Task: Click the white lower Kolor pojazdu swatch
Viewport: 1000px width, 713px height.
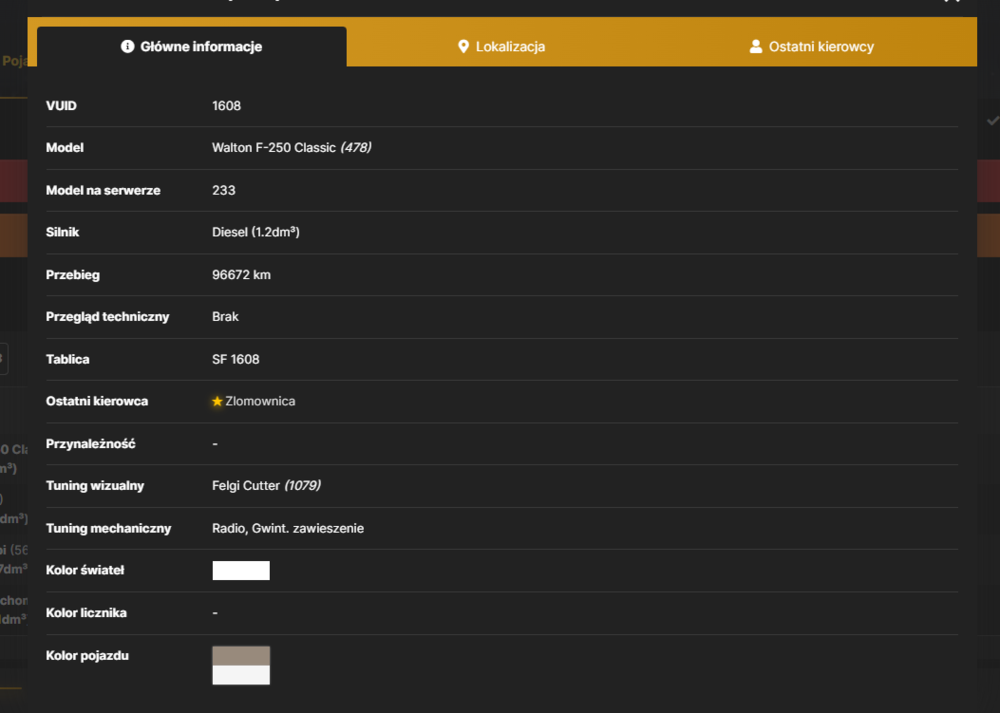Action: pos(241,675)
